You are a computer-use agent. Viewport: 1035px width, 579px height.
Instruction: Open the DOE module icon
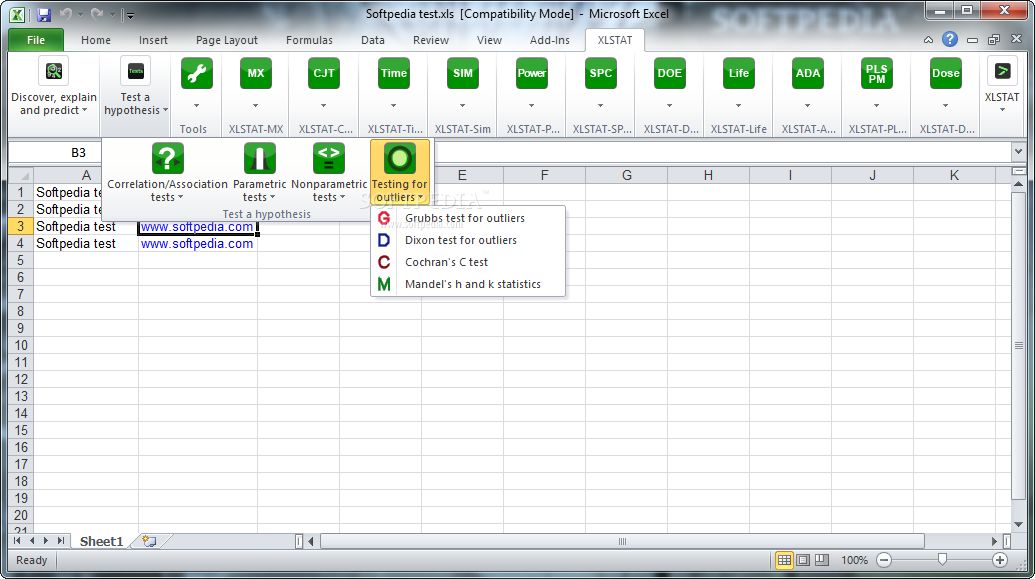point(669,73)
